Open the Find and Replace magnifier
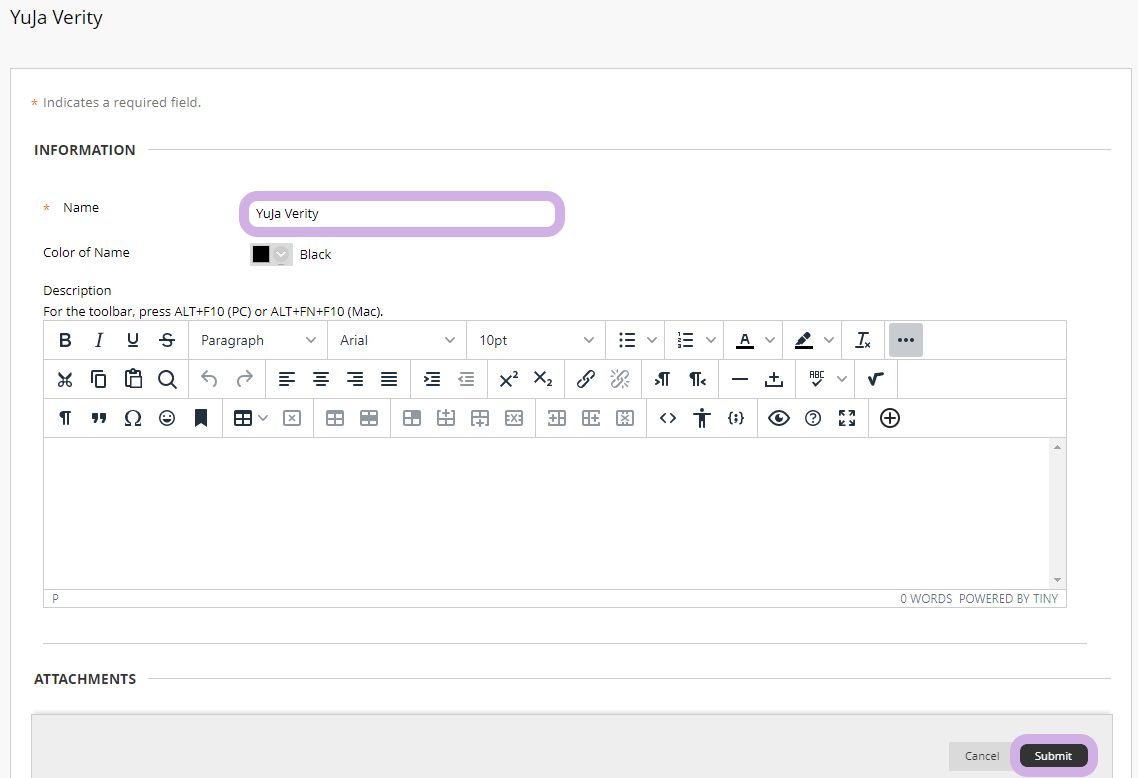 (167, 379)
